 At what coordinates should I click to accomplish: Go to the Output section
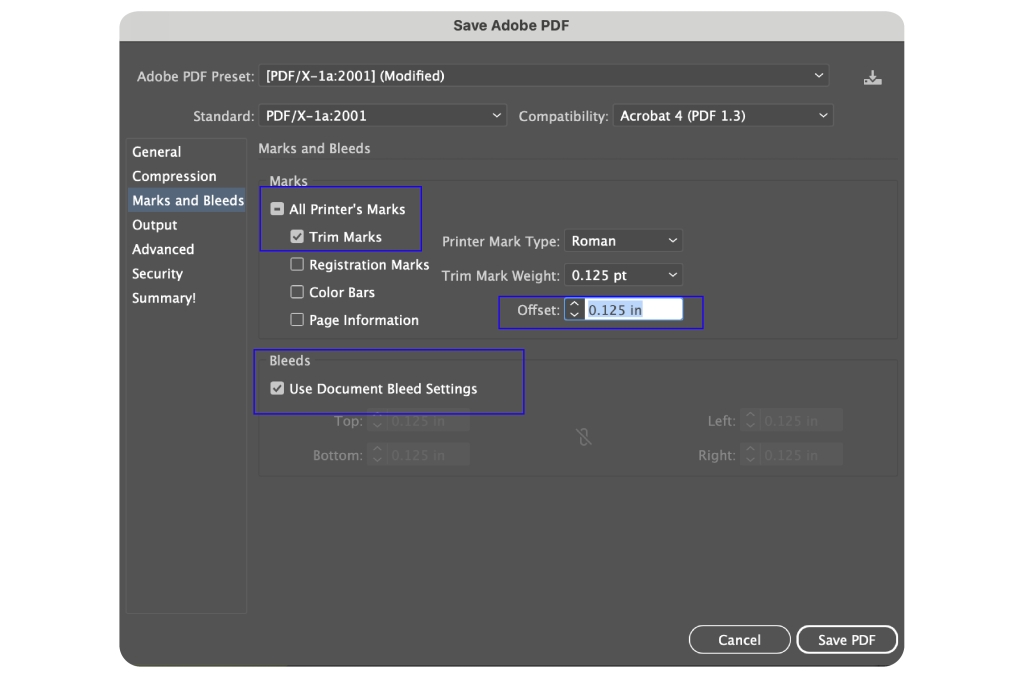tap(155, 225)
